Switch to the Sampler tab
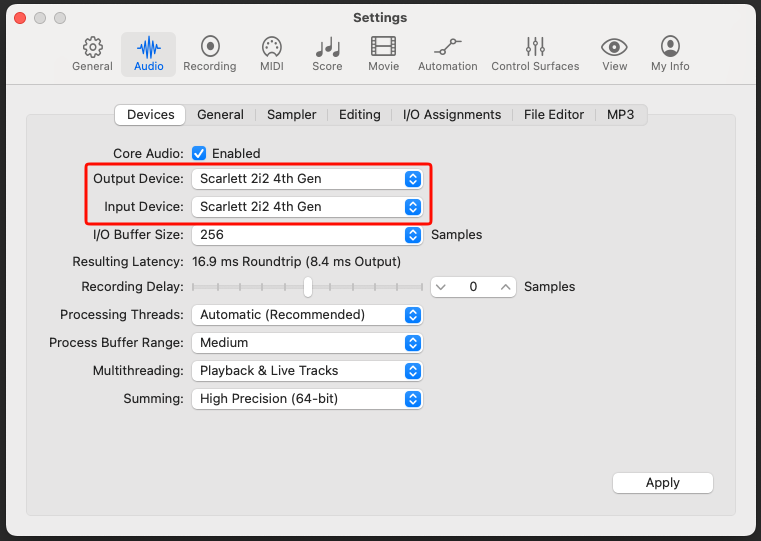761x541 pixels. click(x=292, y=115)
